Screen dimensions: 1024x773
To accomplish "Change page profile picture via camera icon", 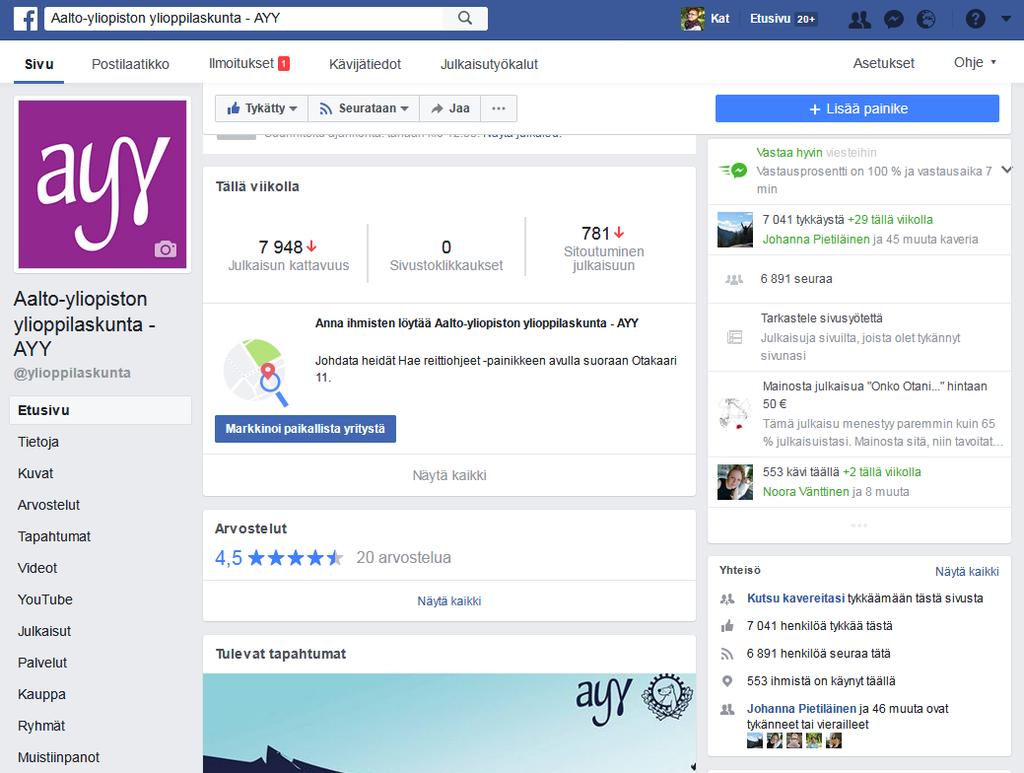I will (165, 249).
